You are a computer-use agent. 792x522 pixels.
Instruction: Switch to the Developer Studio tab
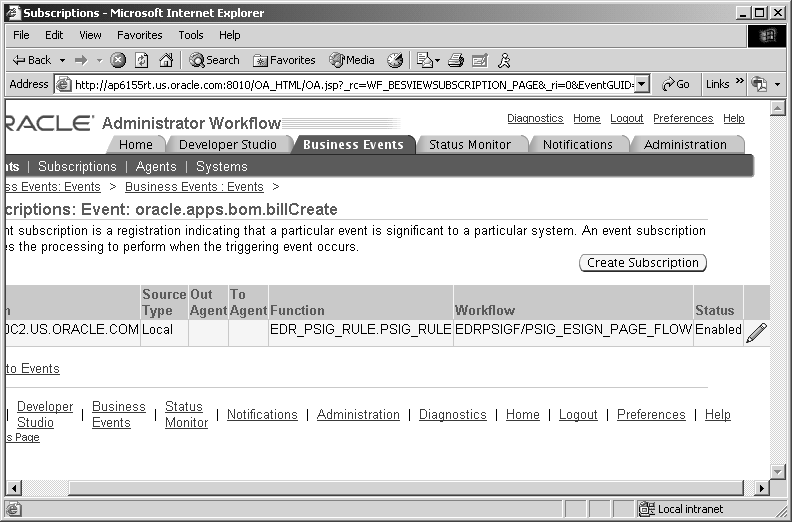point(228,145)
